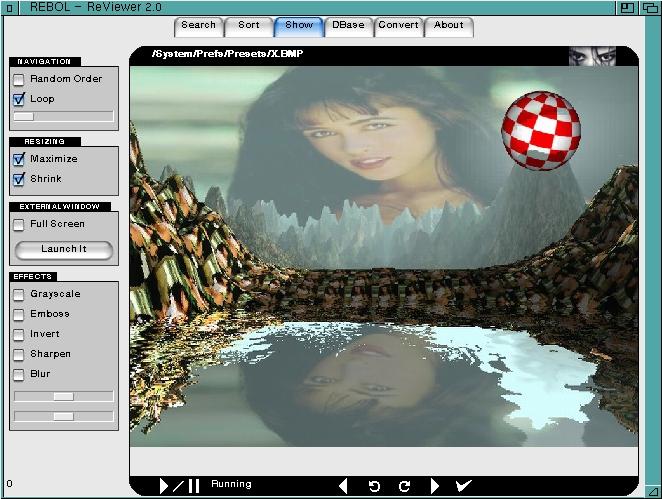Disable the Shrink checkbox
Screen dimensions: 662x499
pyautogui.click(x=19, y=179)
